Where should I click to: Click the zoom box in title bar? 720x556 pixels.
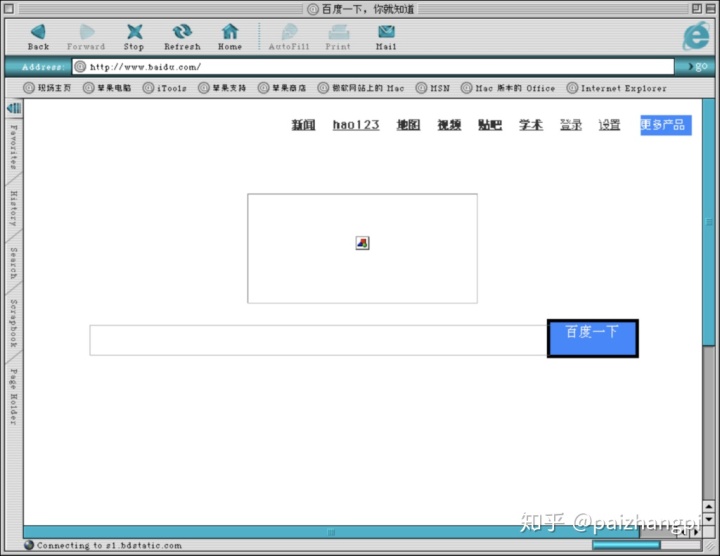coord(697,8)
